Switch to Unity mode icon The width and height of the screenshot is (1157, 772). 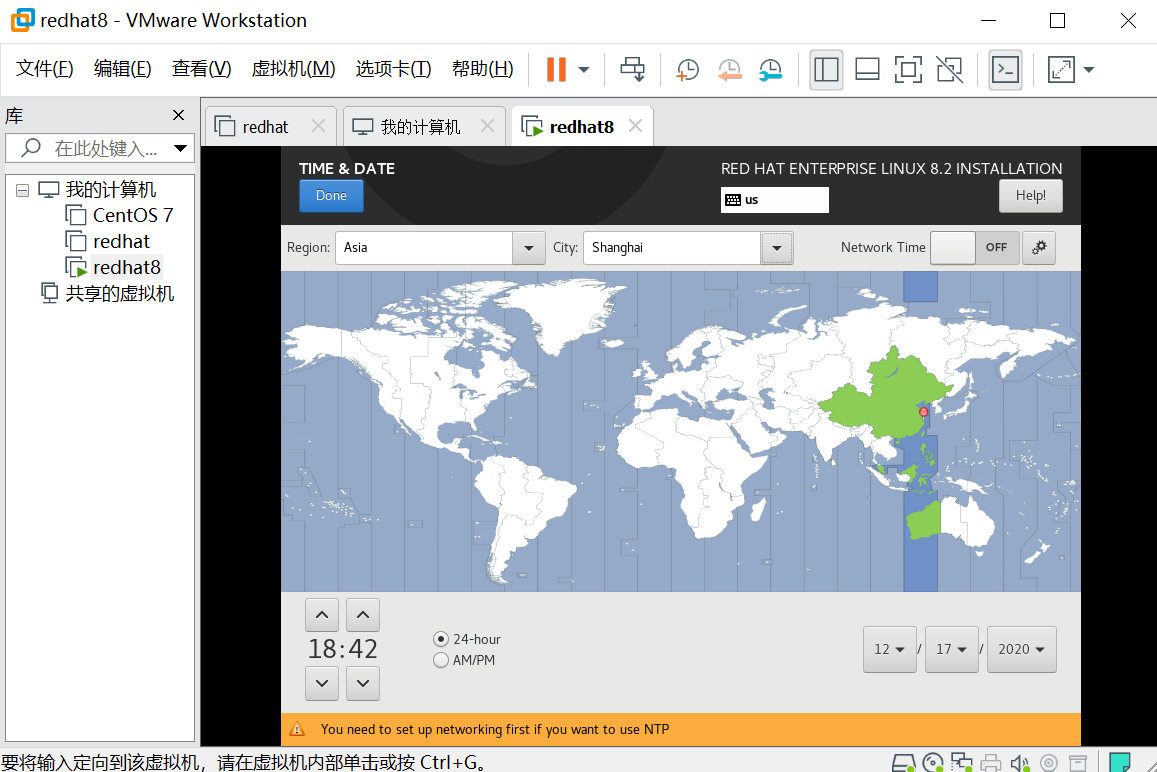[x=950, y=69]
